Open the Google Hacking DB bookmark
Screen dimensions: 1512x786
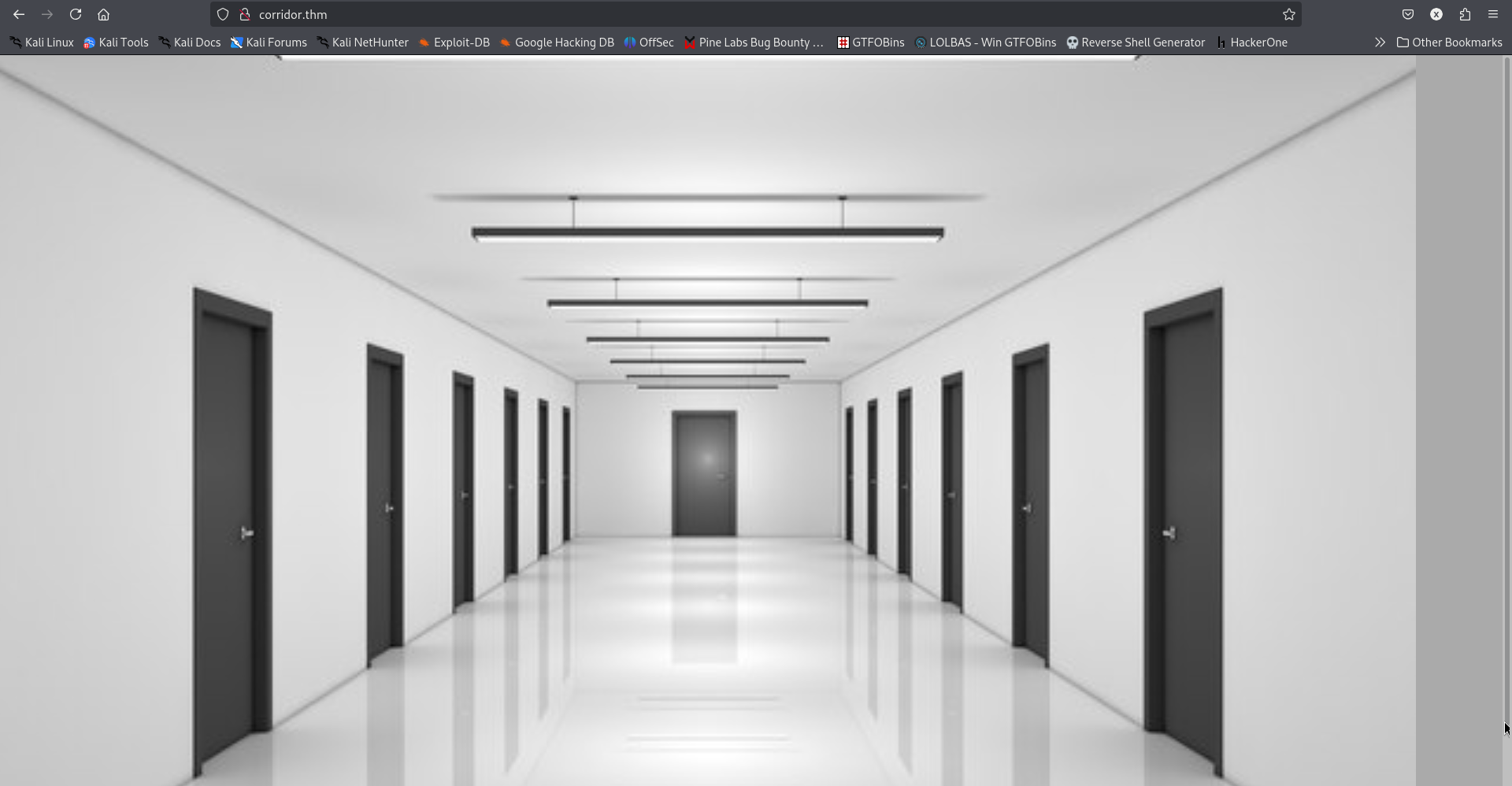click(557, 43)
